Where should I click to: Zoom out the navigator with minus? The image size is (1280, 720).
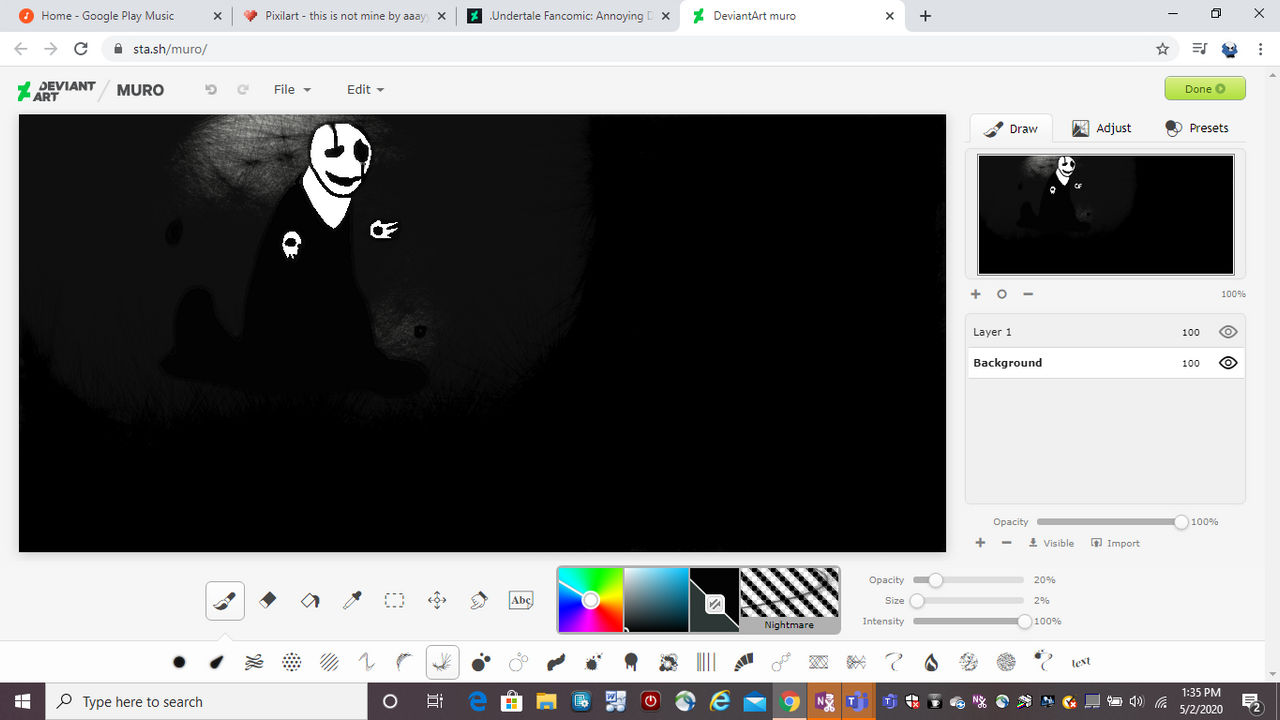pos(1028,294)
